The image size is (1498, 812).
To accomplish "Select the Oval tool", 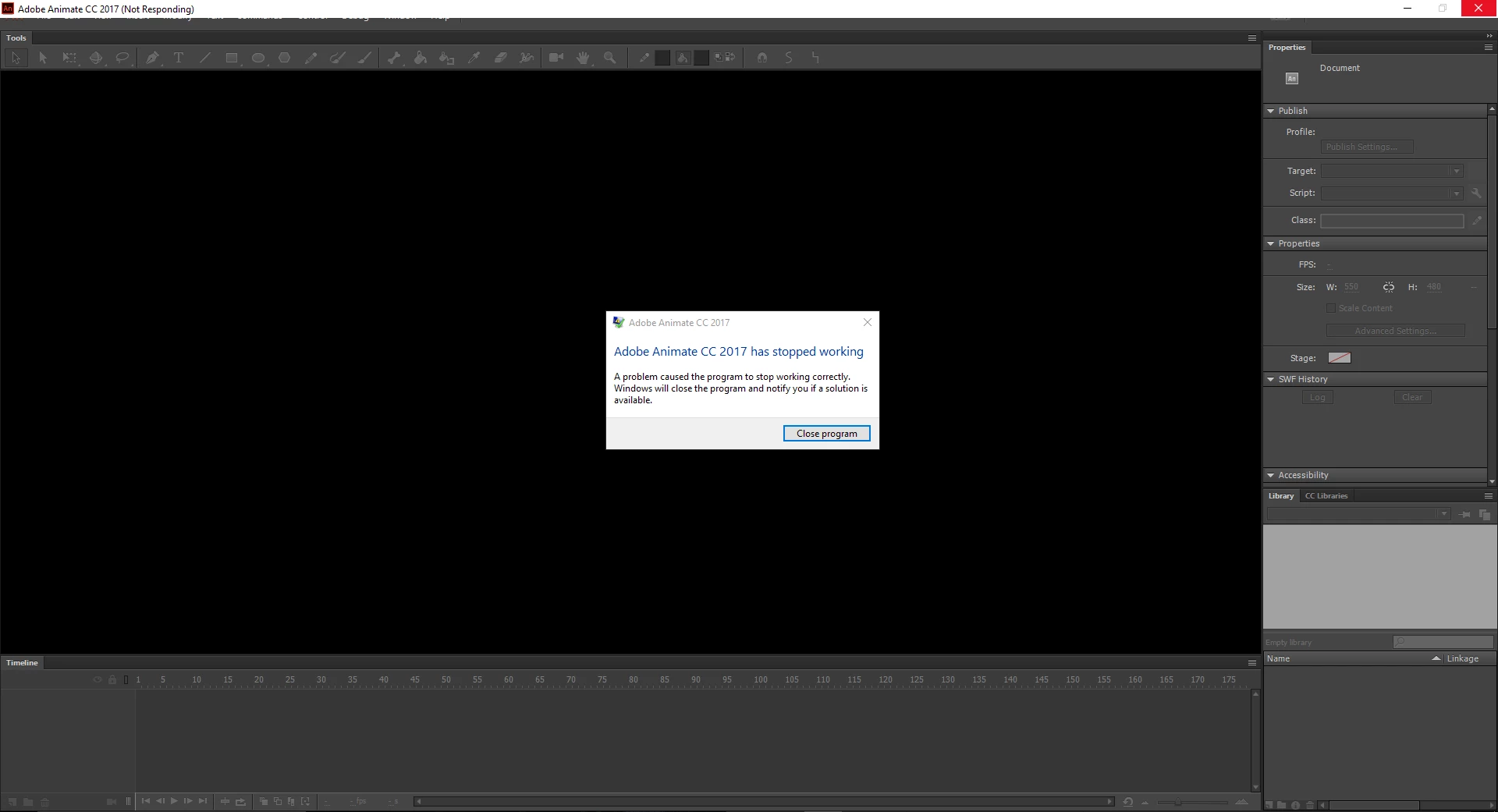I will pos(258,58).
